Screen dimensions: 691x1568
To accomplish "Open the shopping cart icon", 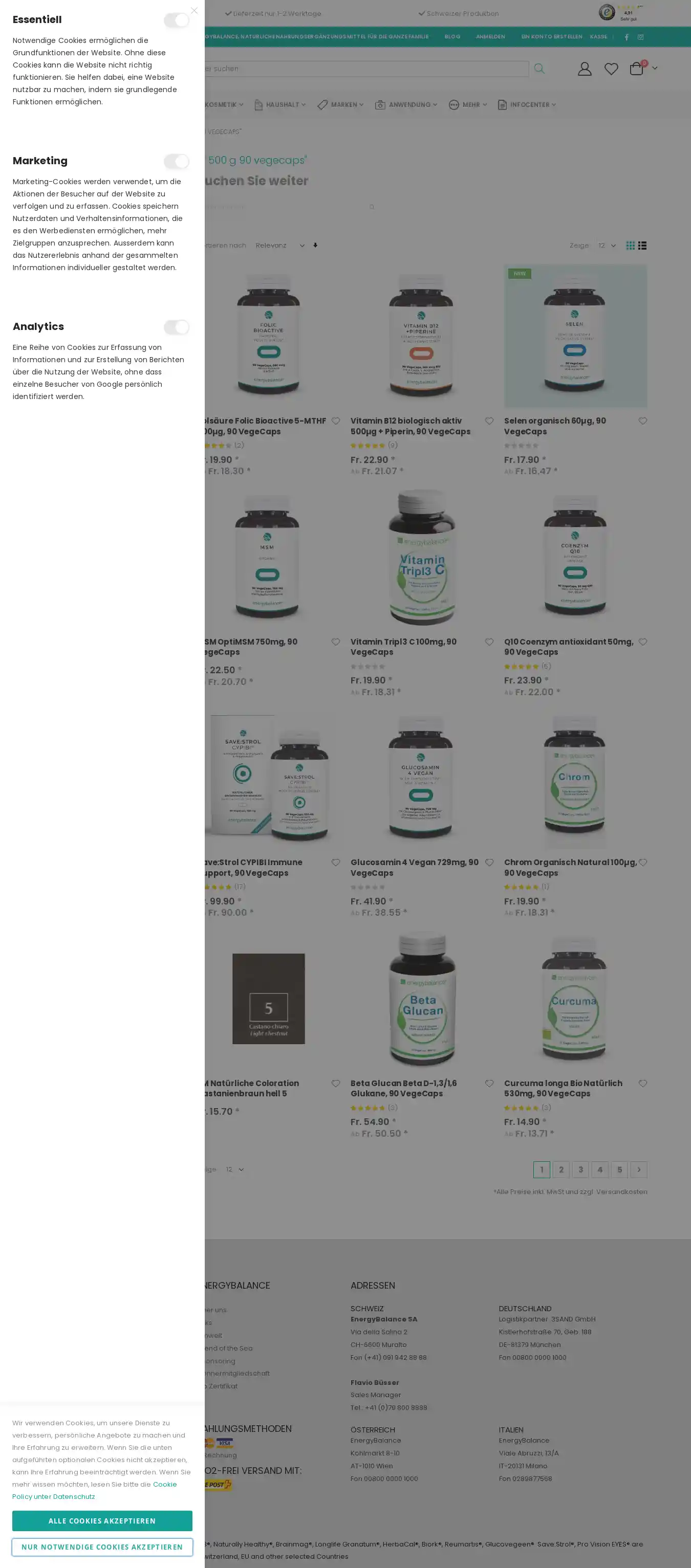I will (637, 68).
